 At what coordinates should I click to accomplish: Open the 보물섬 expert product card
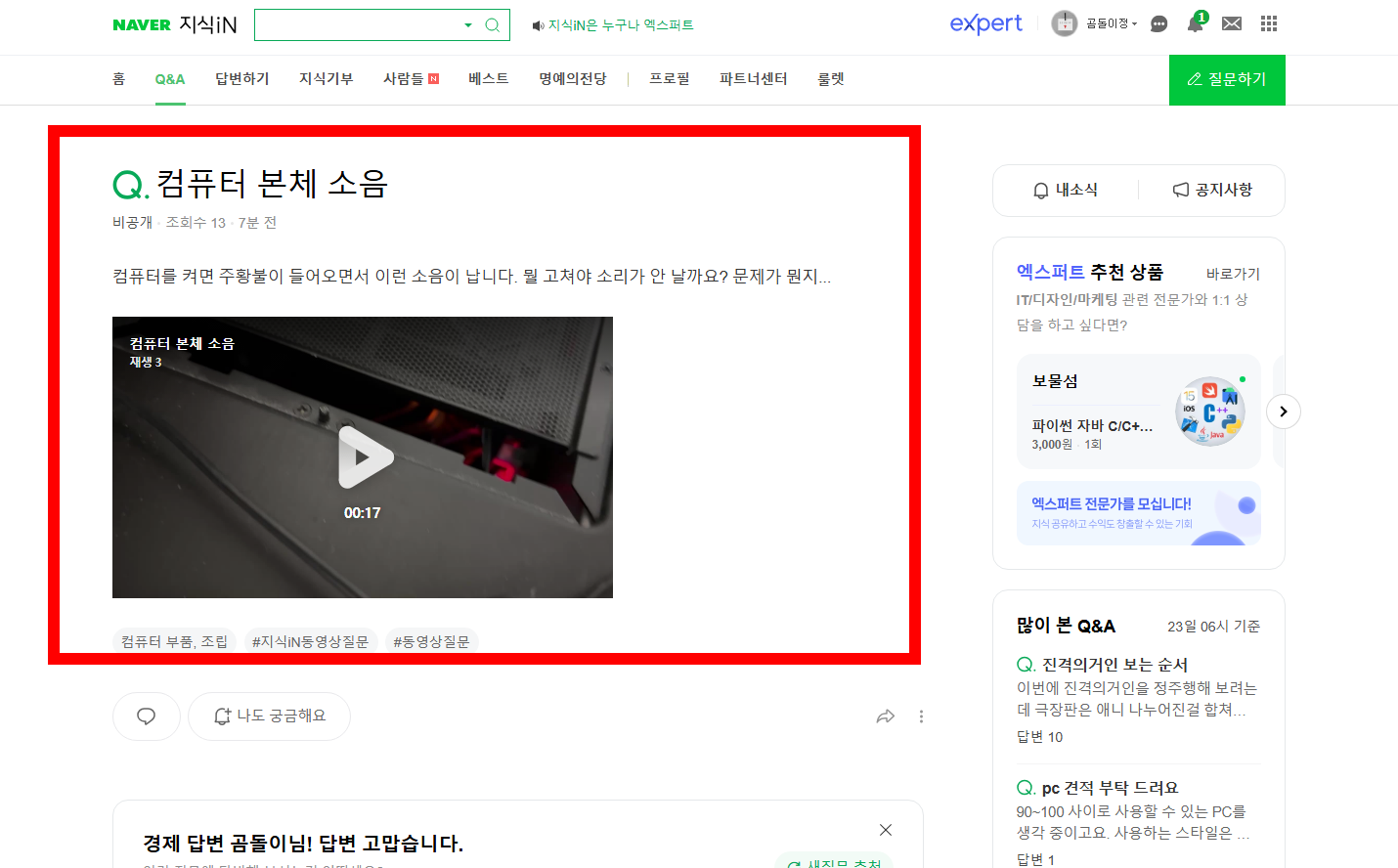click(x=1139, y=412)
